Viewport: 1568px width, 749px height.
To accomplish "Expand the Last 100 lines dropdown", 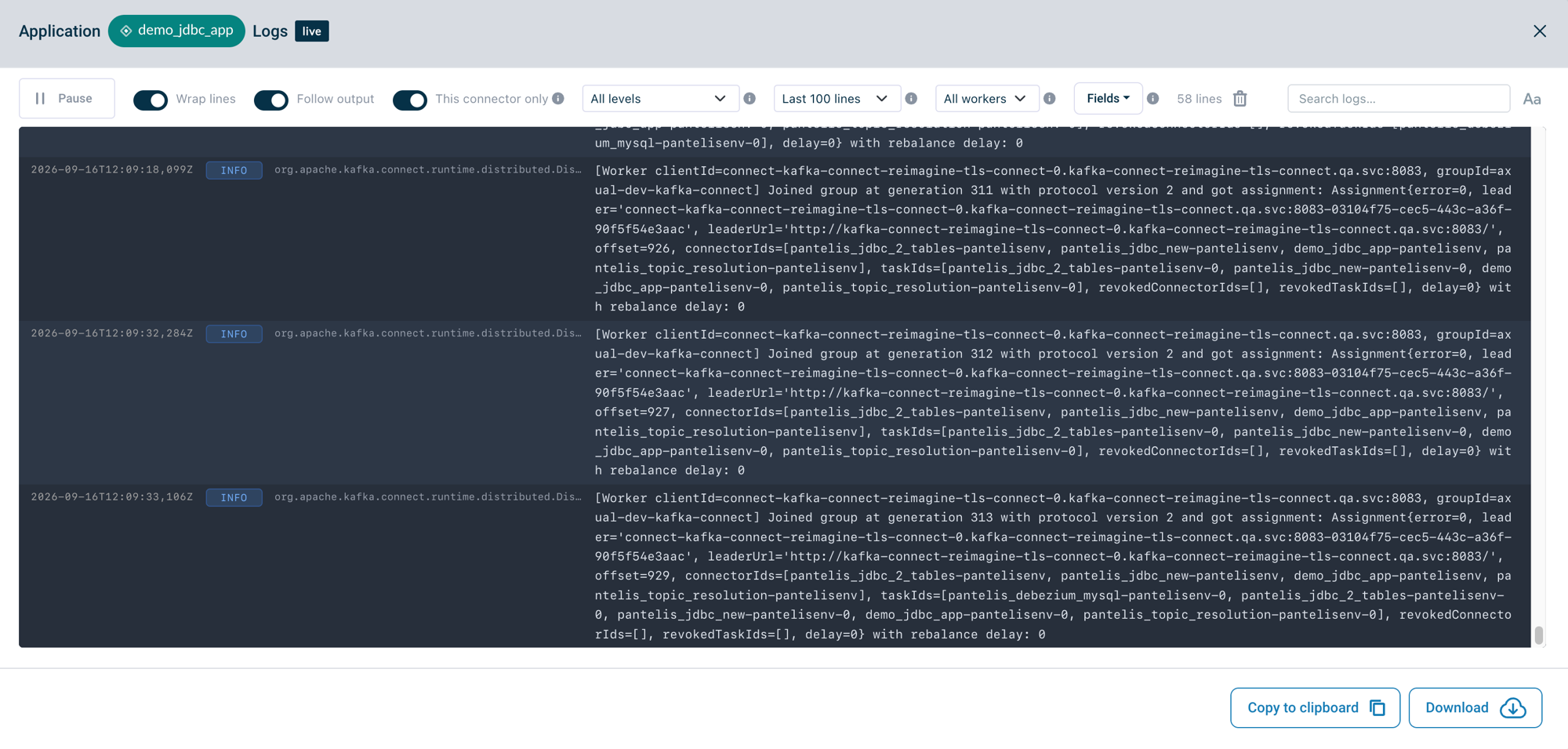I will tap(837, 99).
